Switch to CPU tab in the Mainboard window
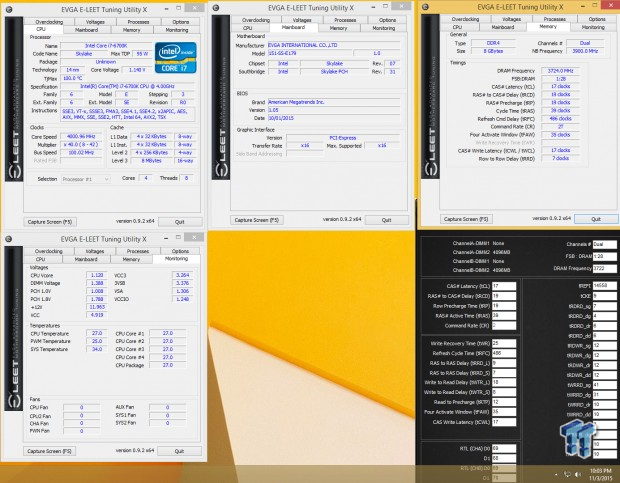Screen dimensions: 620x483 (248, 28)
